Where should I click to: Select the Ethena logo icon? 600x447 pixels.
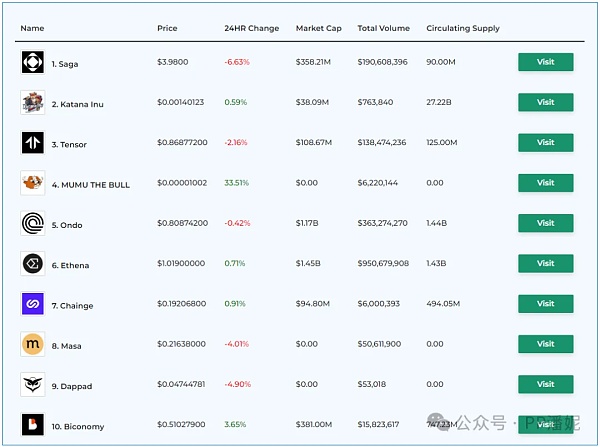(x=33, y=264)
